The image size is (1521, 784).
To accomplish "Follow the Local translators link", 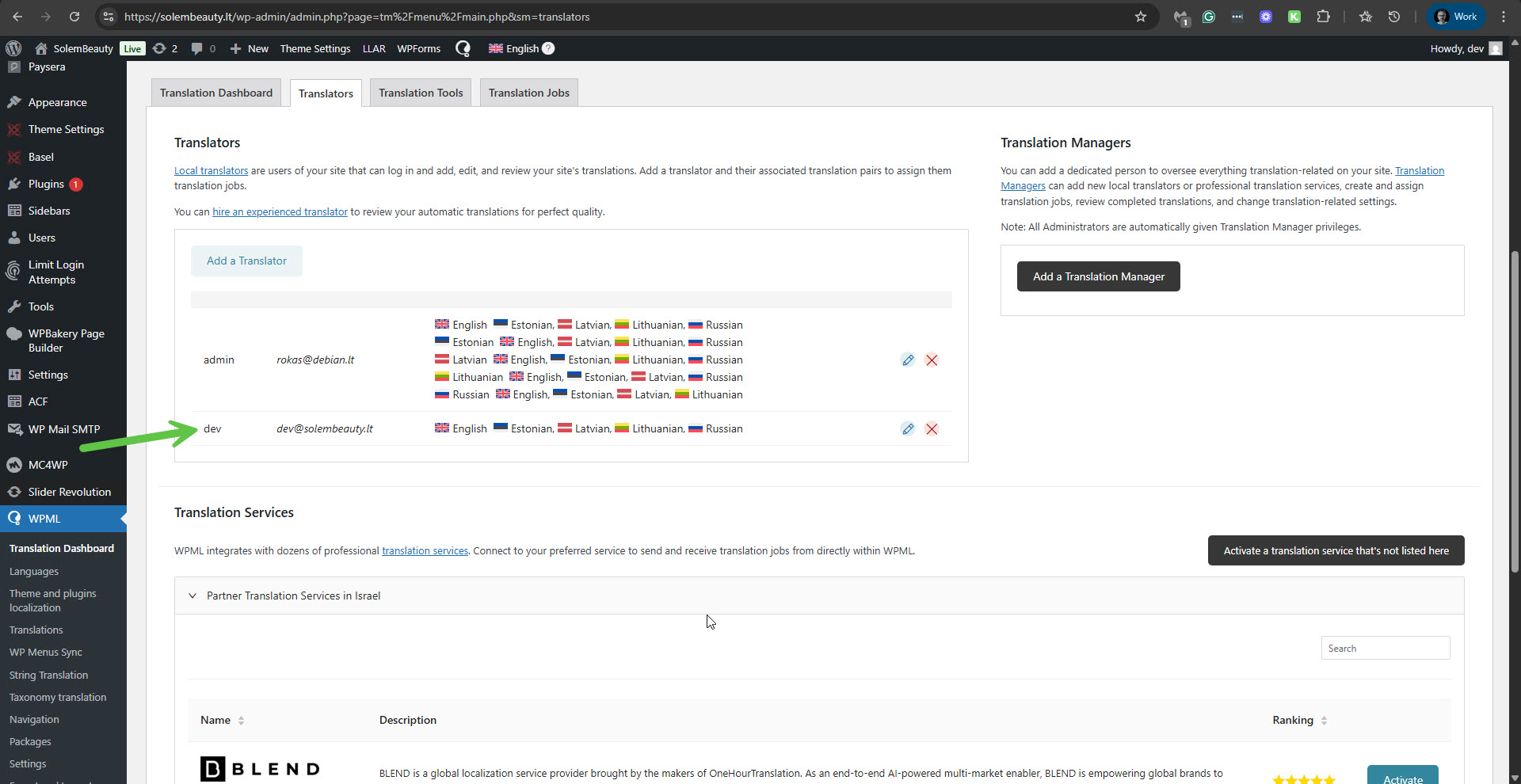I will pos(211,171).
